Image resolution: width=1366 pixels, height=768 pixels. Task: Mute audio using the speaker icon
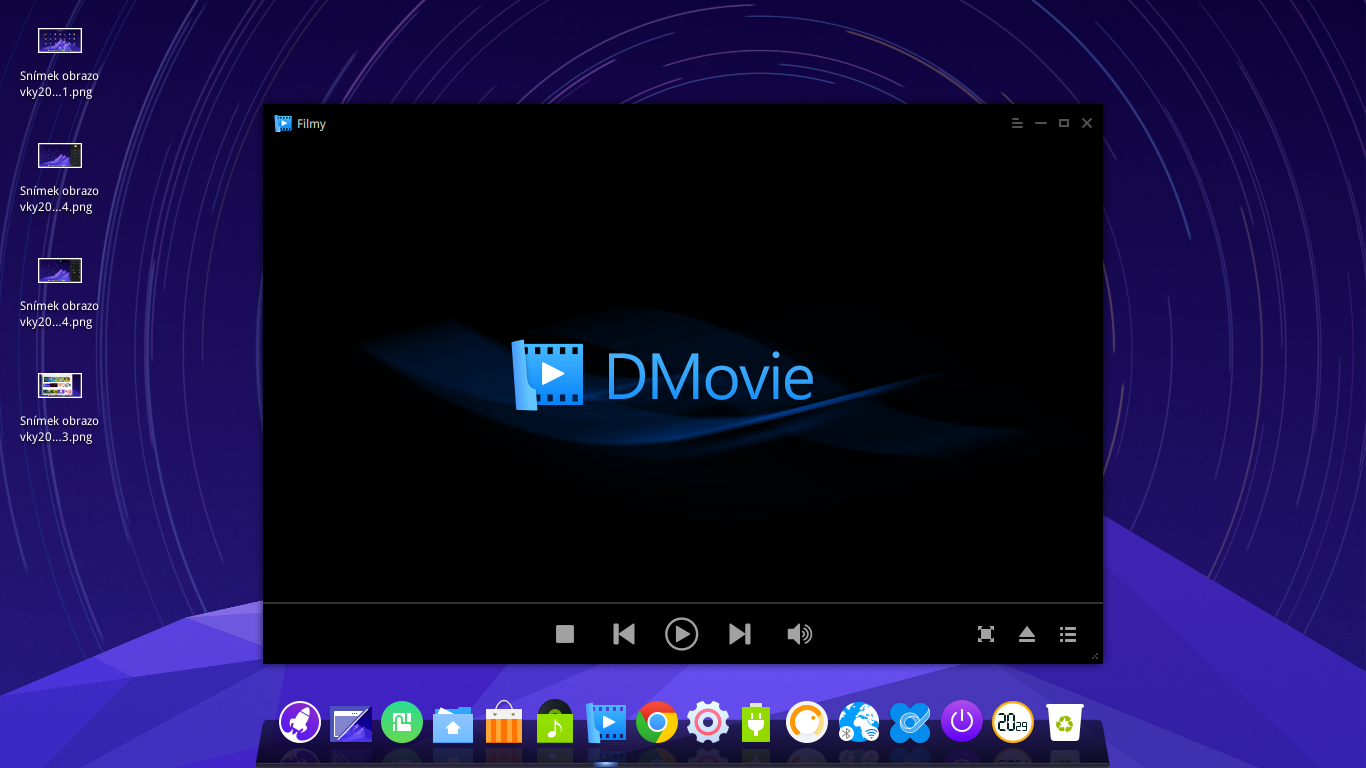point(799,634)
